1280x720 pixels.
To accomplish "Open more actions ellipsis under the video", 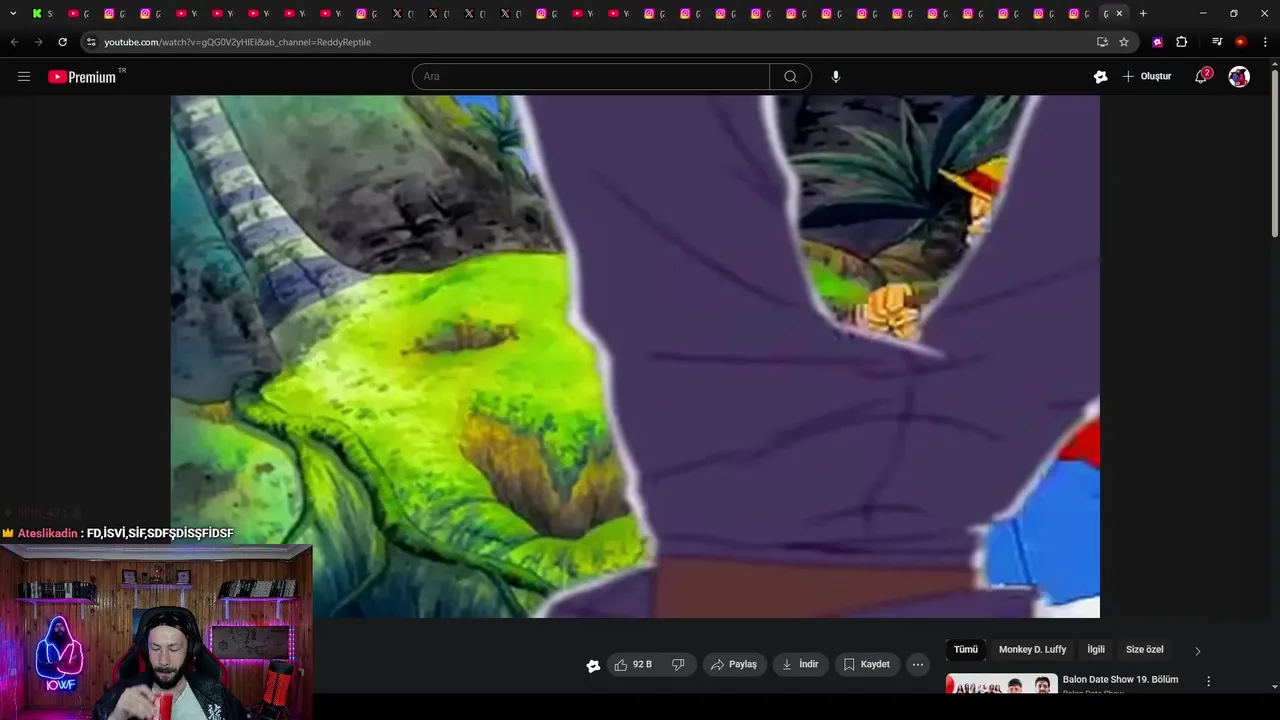I will tap(918, 664).
